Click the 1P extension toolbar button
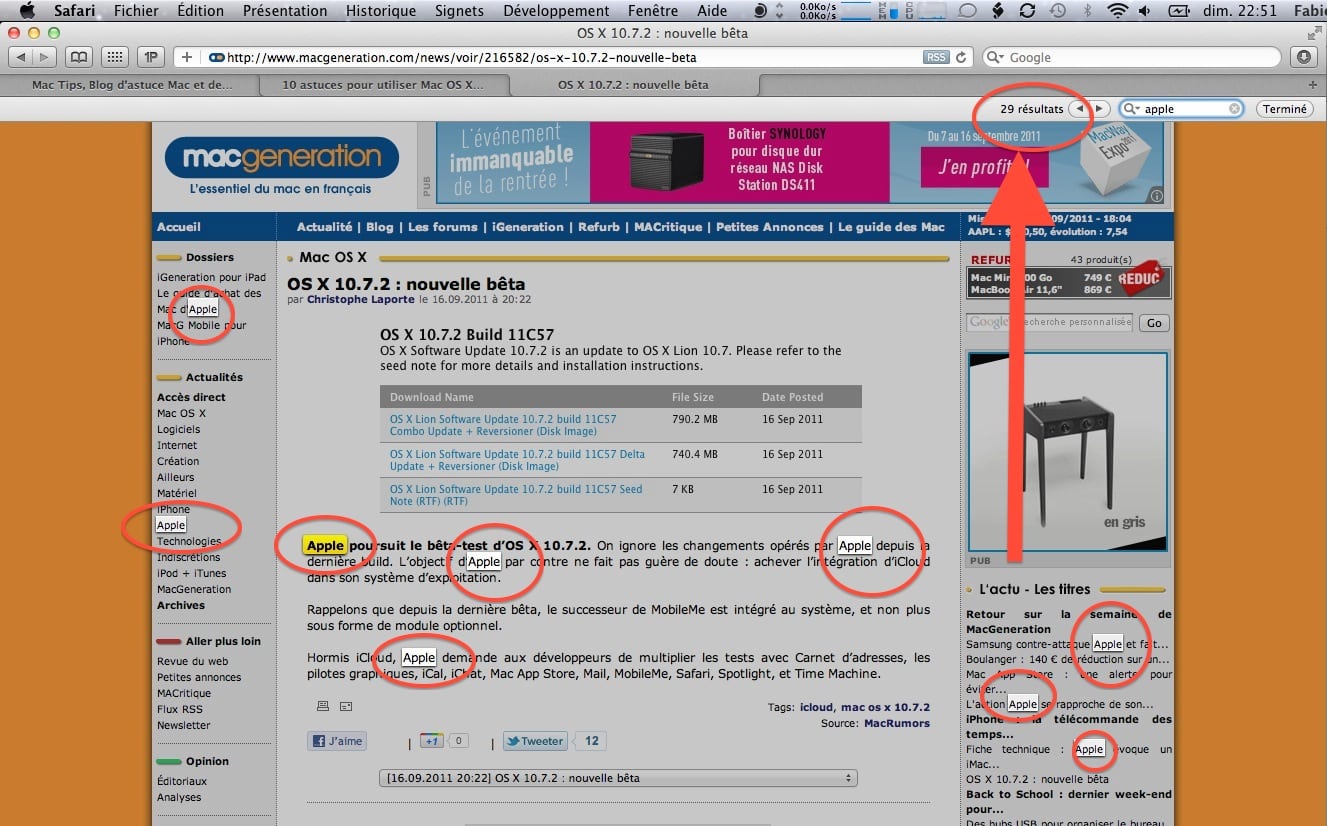The image size is (1327, 826). (x=150, y=57)
